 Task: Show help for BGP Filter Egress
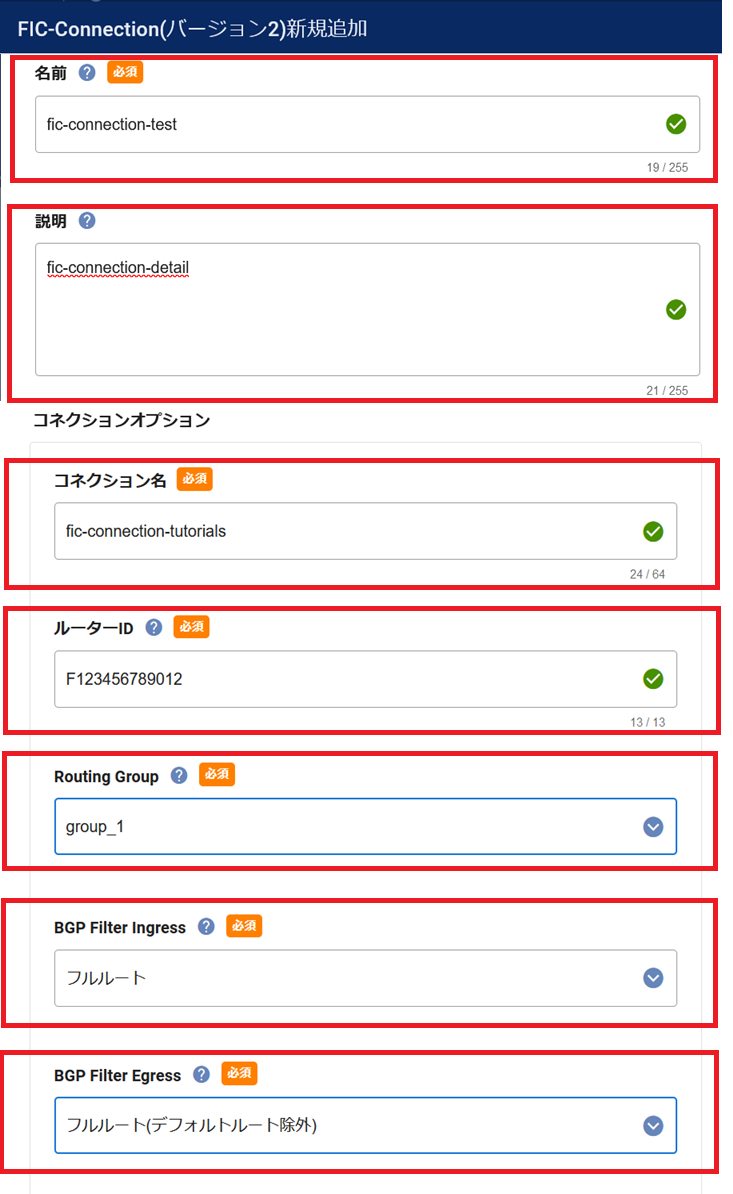201,1074
